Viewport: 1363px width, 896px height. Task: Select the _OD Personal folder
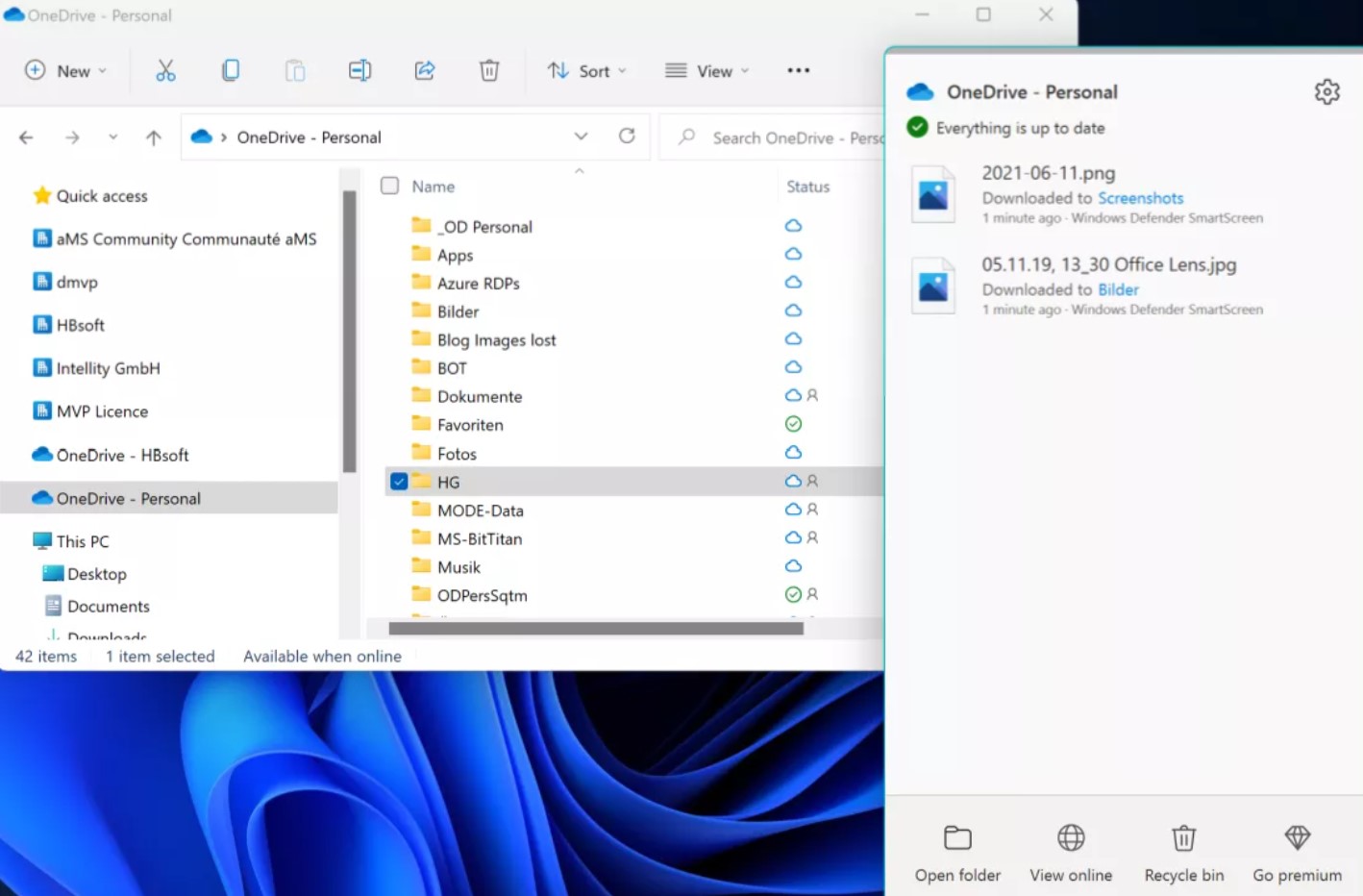[484, 226]
